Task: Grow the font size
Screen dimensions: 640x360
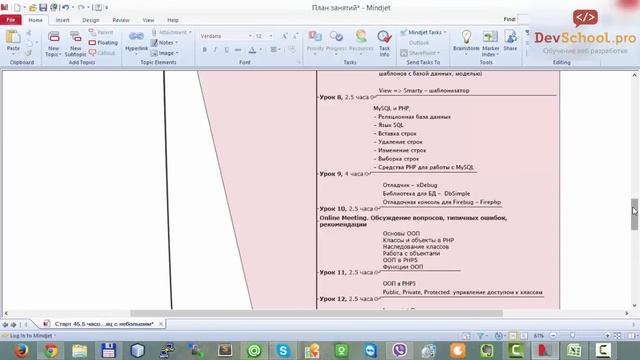Action: pos(284,36)
